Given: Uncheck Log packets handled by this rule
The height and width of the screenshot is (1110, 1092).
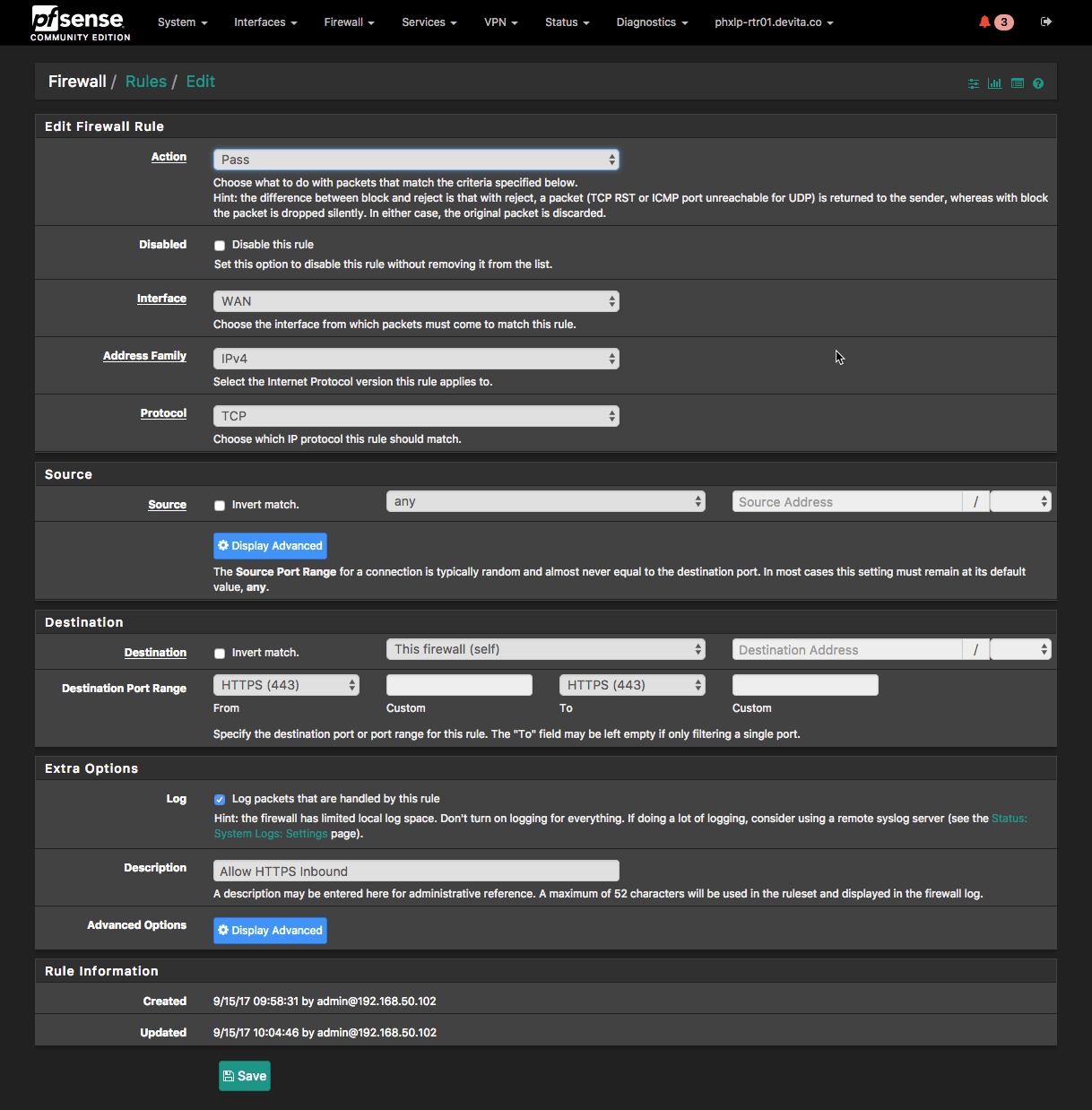Looking at the screenshot, I should (220, 800).
